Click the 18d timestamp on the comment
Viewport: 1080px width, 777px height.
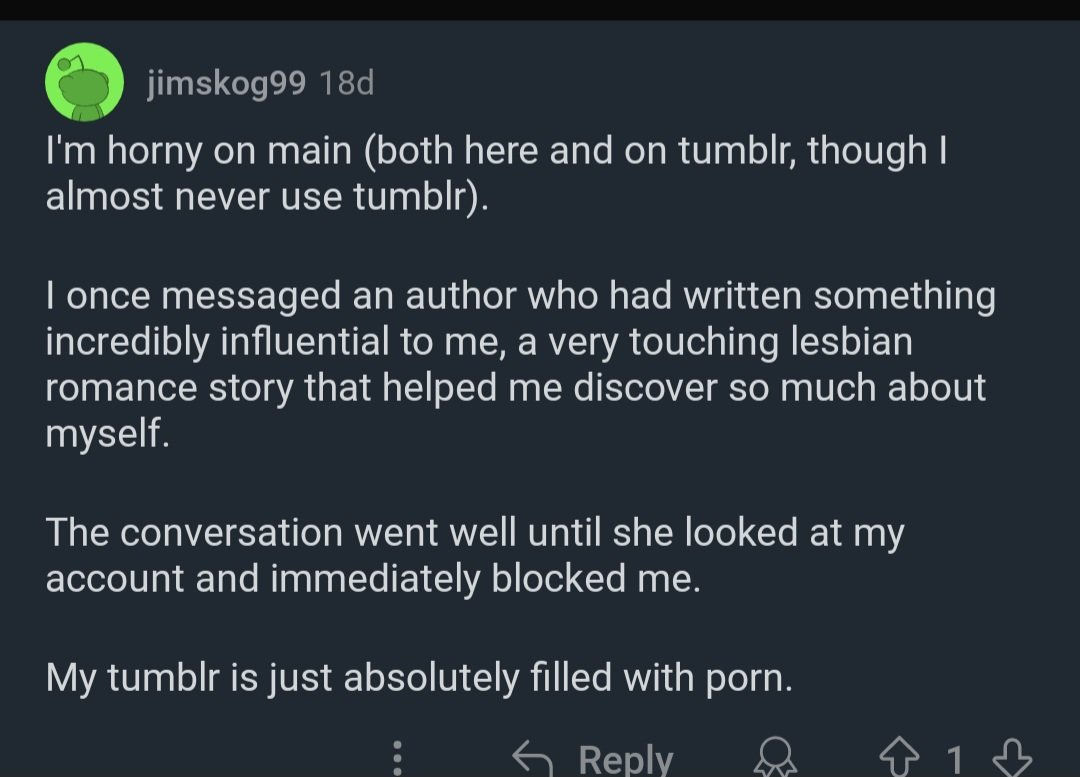(x=345, y=84)
